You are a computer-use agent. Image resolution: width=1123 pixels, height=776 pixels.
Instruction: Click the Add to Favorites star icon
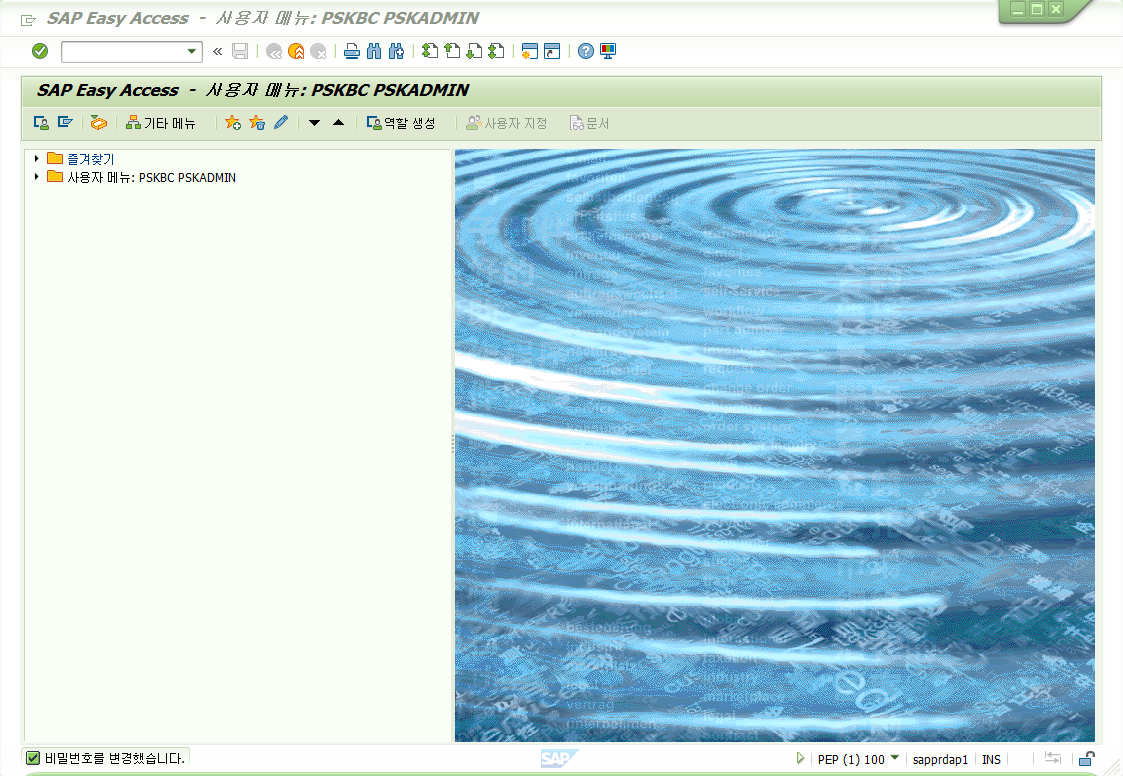point(233,123)
